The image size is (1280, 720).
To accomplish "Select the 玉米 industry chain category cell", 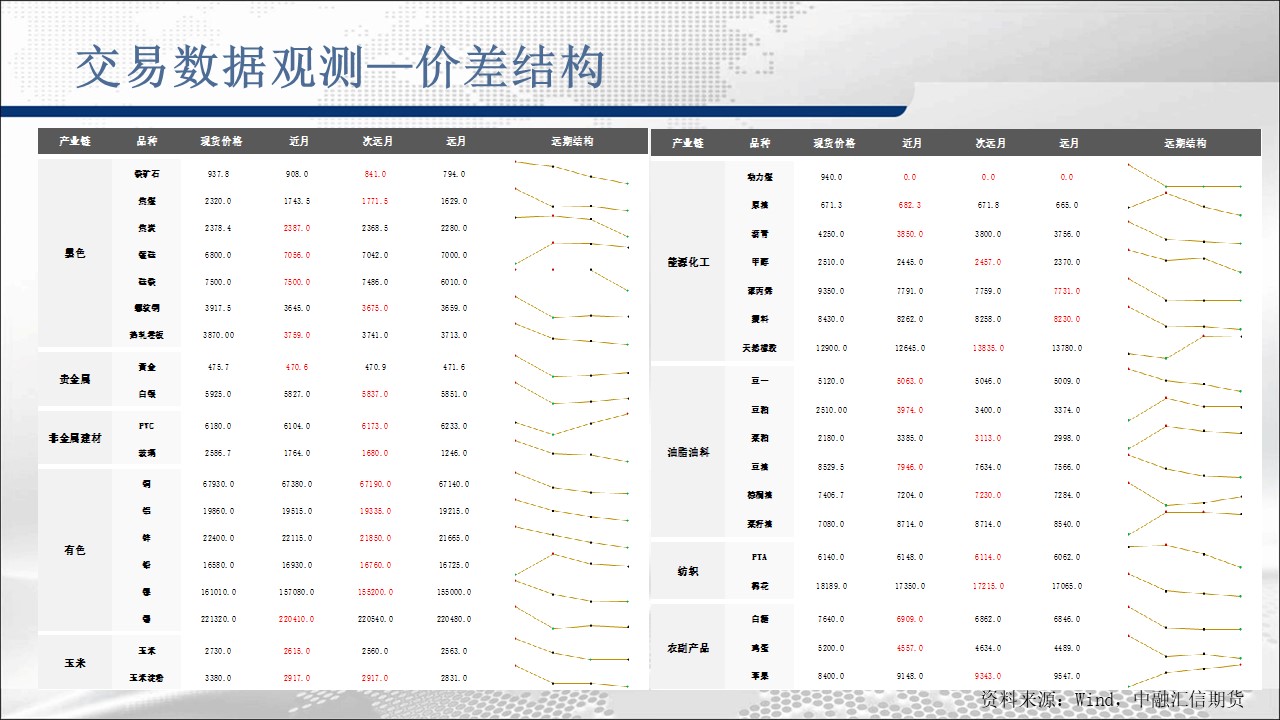I will (x=75, y=663).
